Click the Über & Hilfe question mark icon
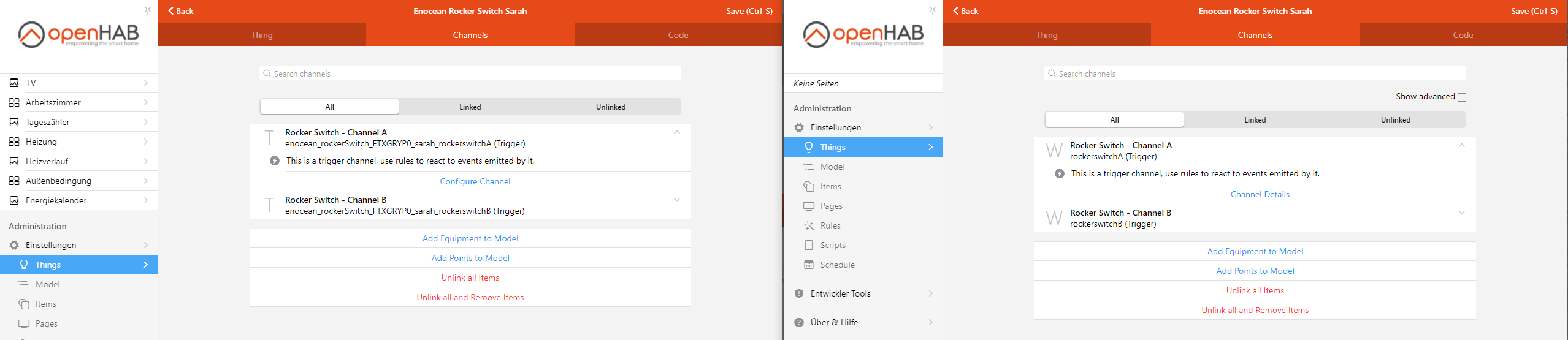1568x340 pixels. click(799, 322)
